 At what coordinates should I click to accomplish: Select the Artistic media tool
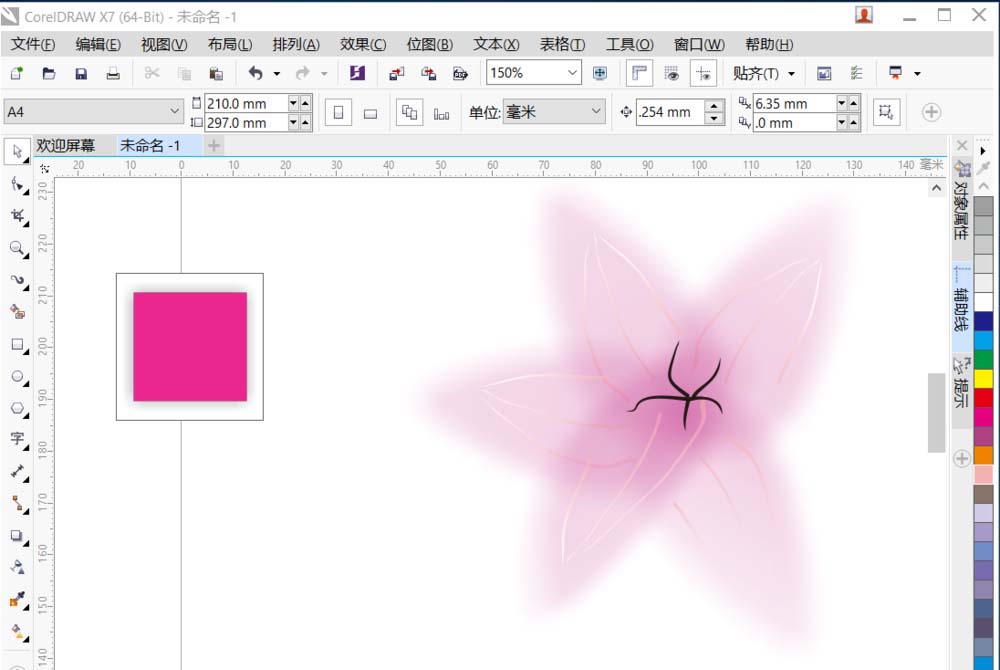tap(17, 312)
